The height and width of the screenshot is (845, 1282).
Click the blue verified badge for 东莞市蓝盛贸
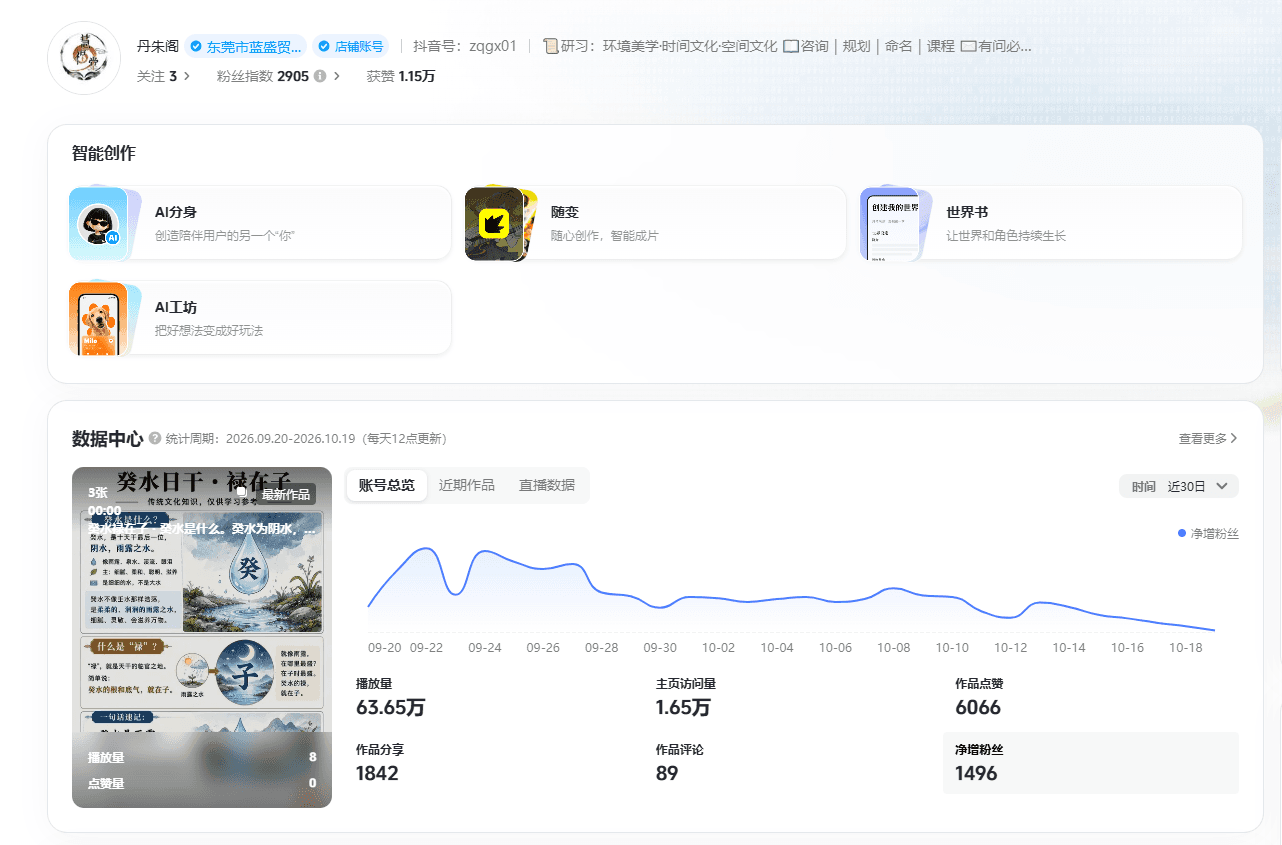[196, 46]
